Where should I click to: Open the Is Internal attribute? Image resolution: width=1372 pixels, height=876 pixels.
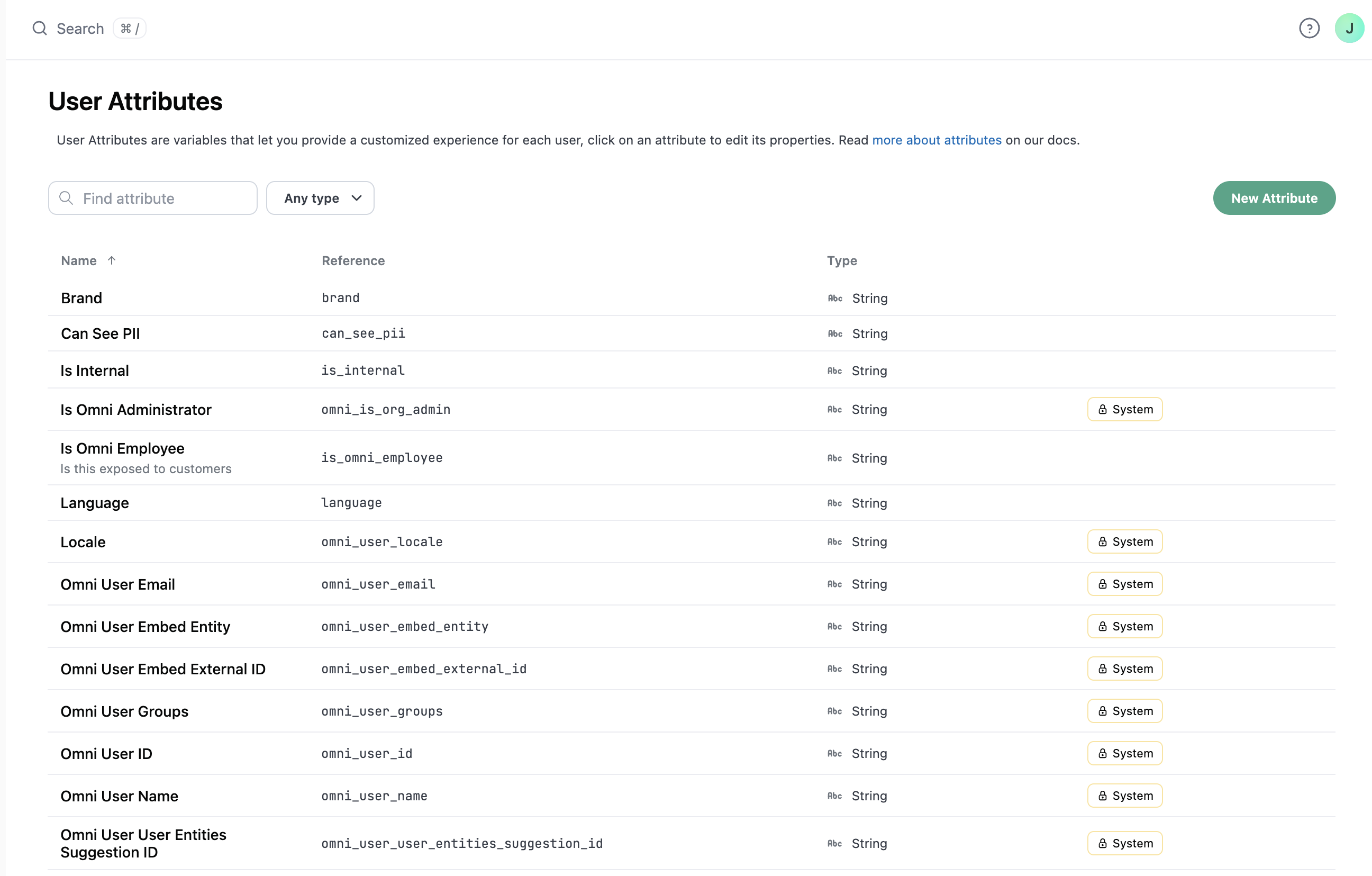click(95, 371)
